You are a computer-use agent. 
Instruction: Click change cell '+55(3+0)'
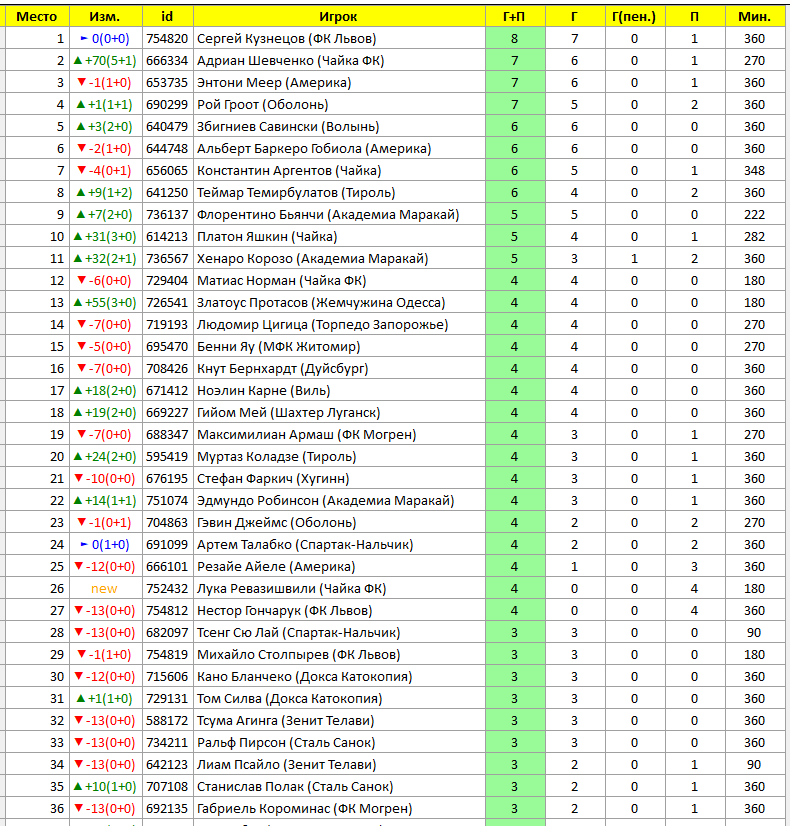[105, 302]
